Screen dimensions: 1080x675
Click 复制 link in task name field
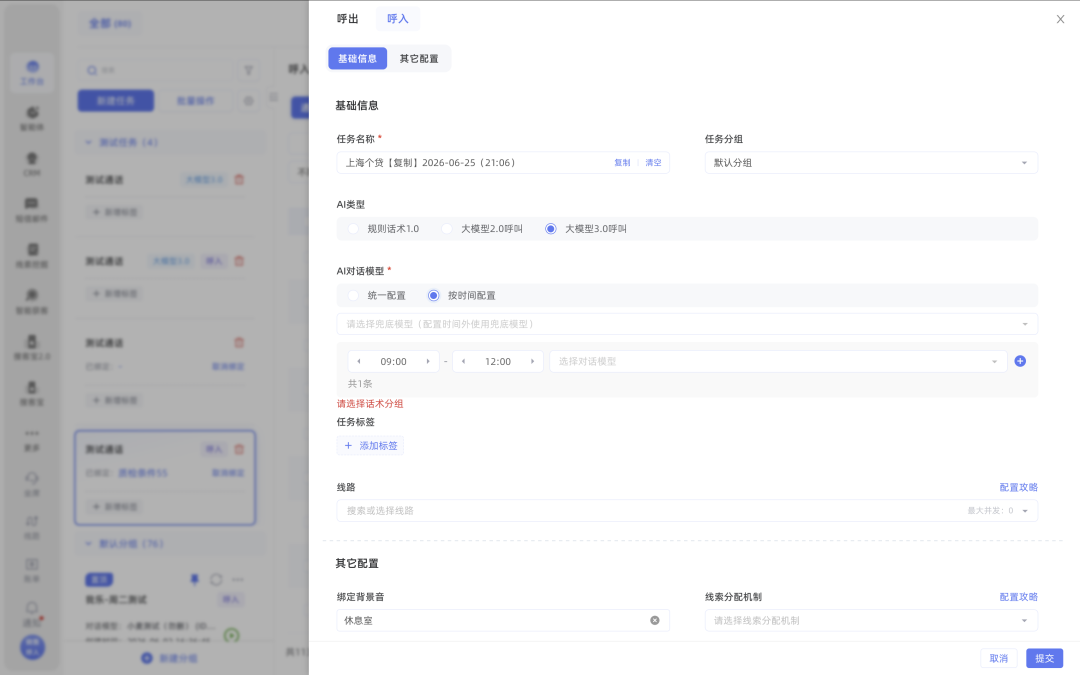point(622,163)
